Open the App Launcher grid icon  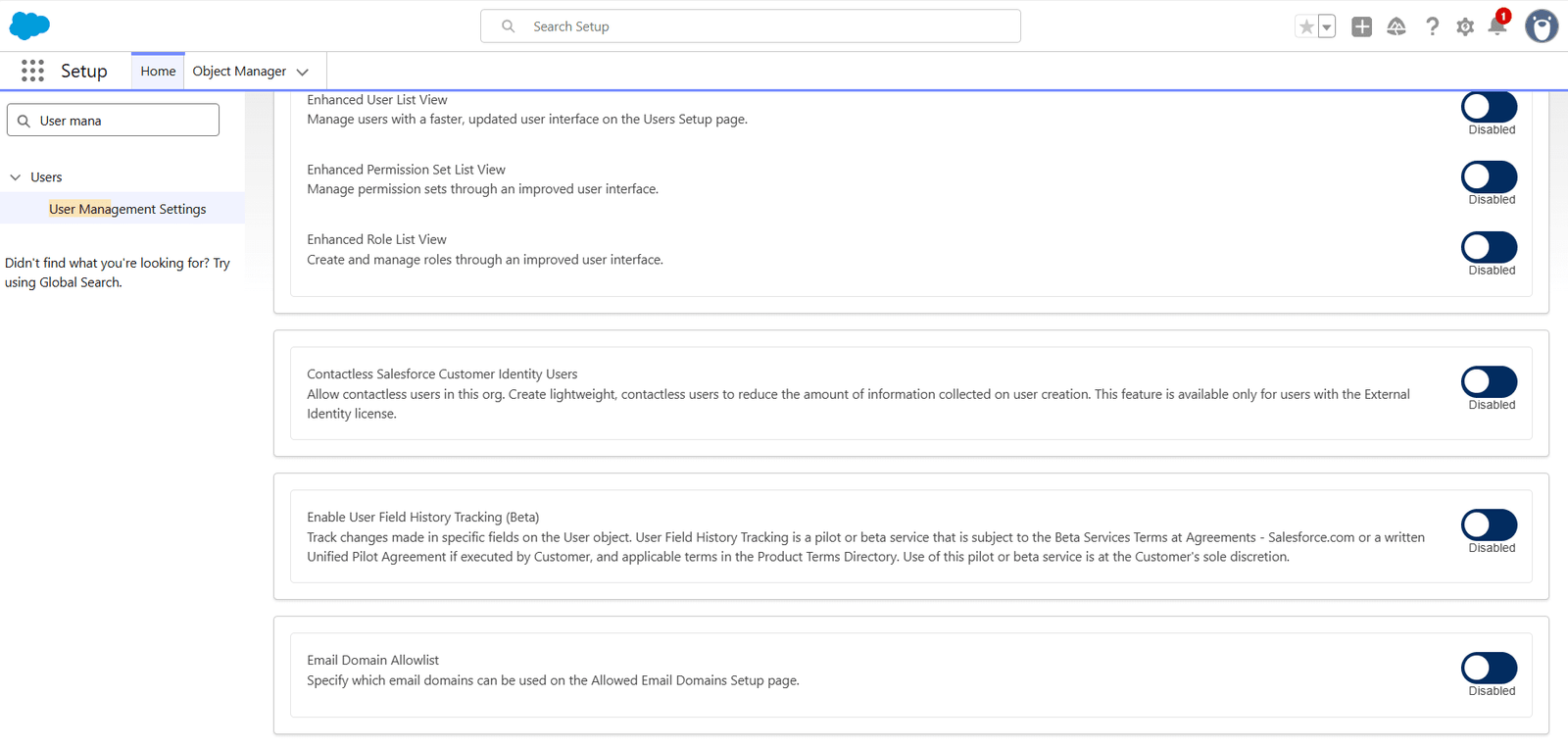coord(32,71)
